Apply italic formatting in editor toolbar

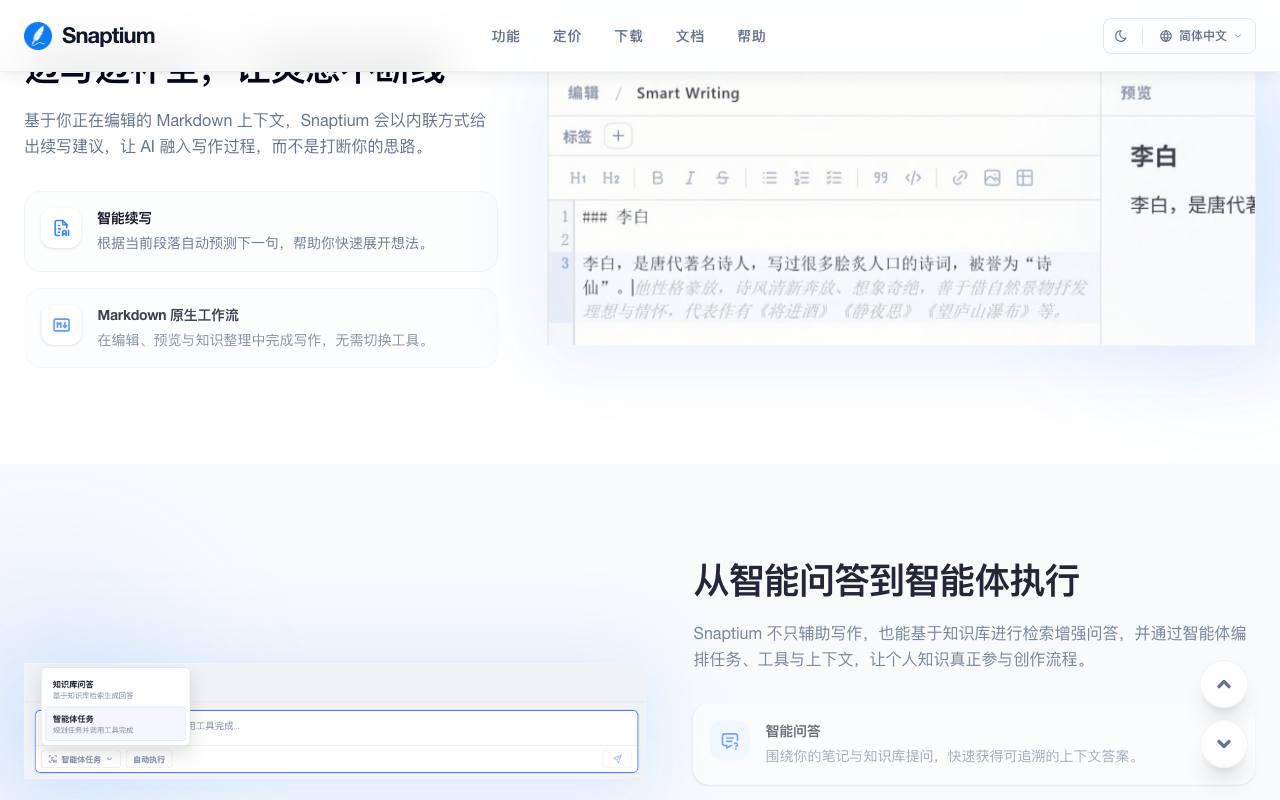click(x=690, y=178)
